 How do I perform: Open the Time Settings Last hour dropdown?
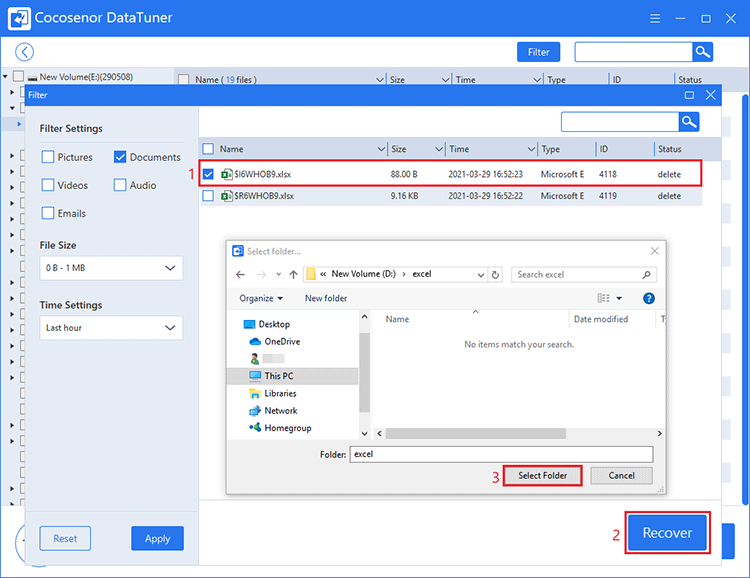pyautogui.click(x=111, y=328)
